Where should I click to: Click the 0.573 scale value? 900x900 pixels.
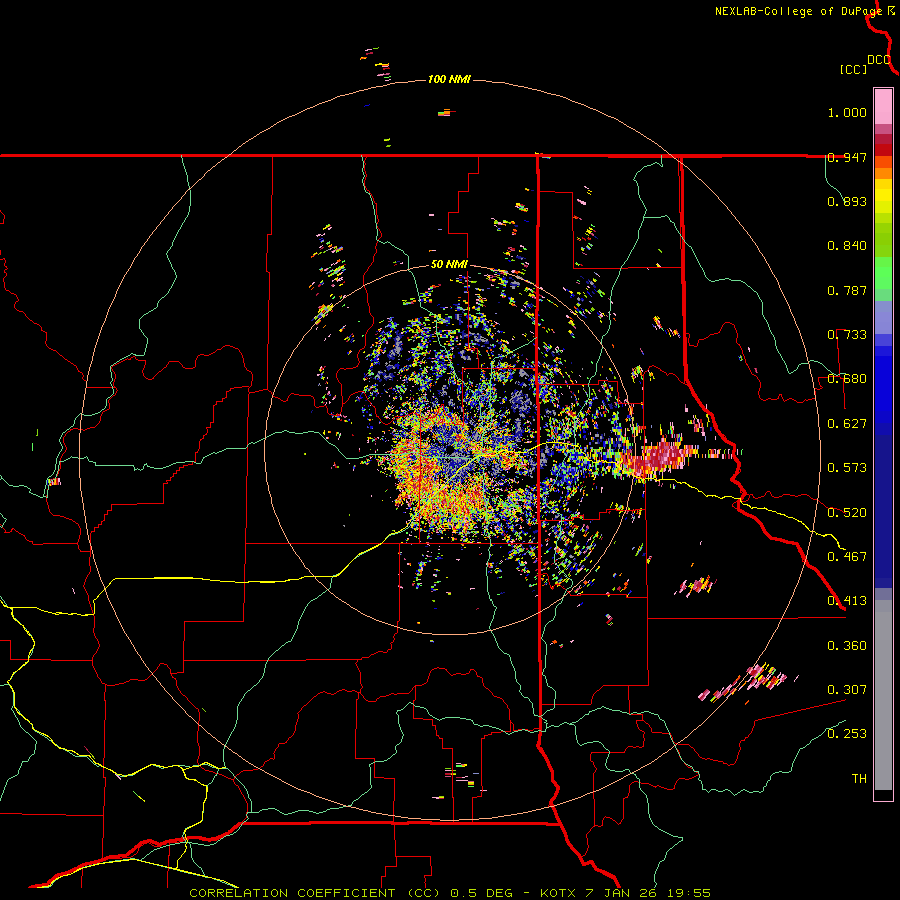point(847,468)
